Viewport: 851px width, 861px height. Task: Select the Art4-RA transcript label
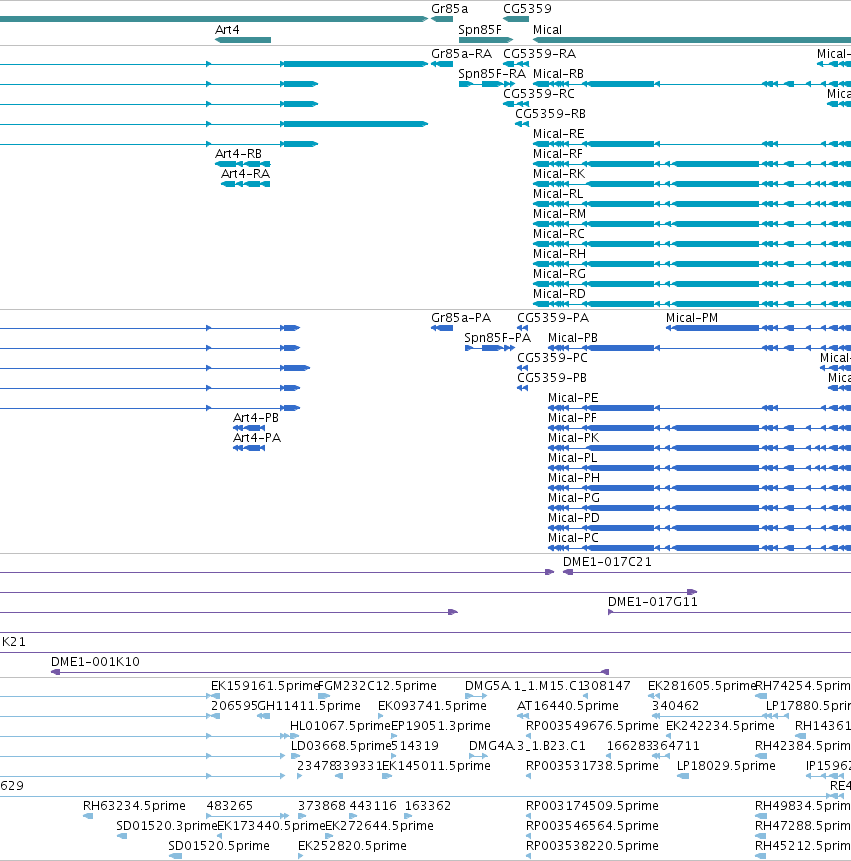click(x=245, y=174)
